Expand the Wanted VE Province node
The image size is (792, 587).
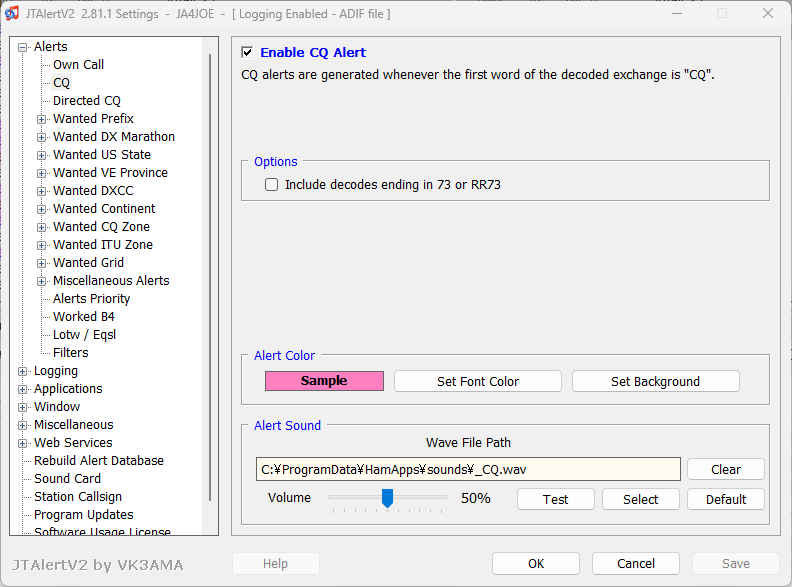click(x=41, y=173)
